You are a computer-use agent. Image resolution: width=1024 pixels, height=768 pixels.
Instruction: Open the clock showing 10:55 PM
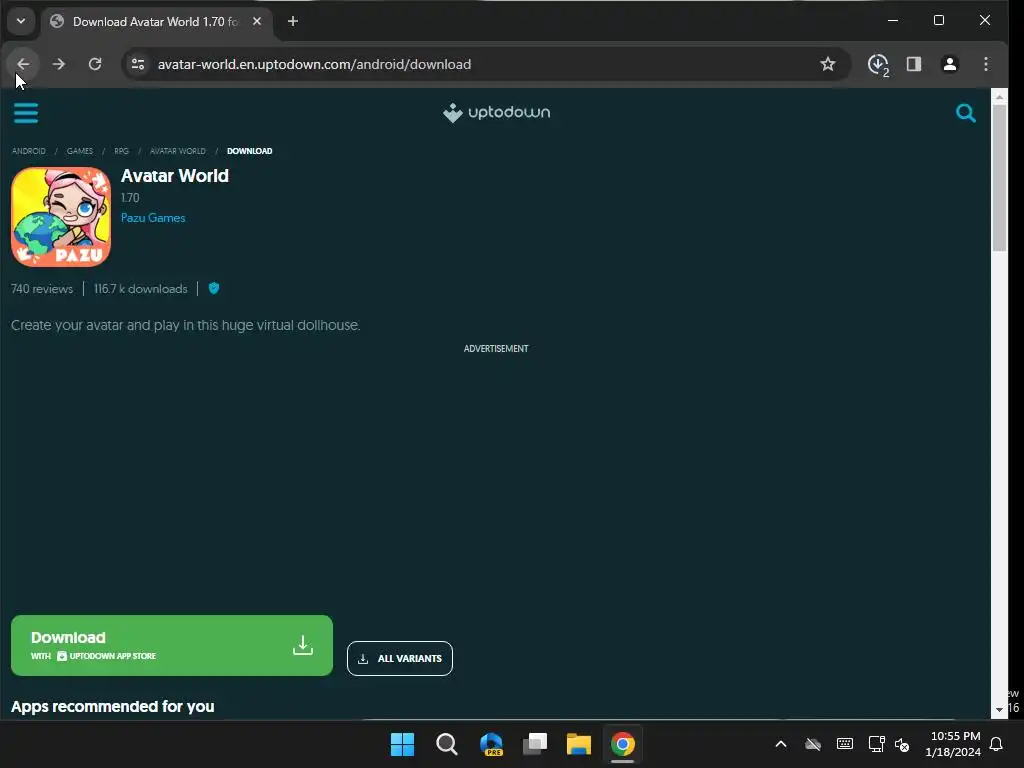pos(953,744)
